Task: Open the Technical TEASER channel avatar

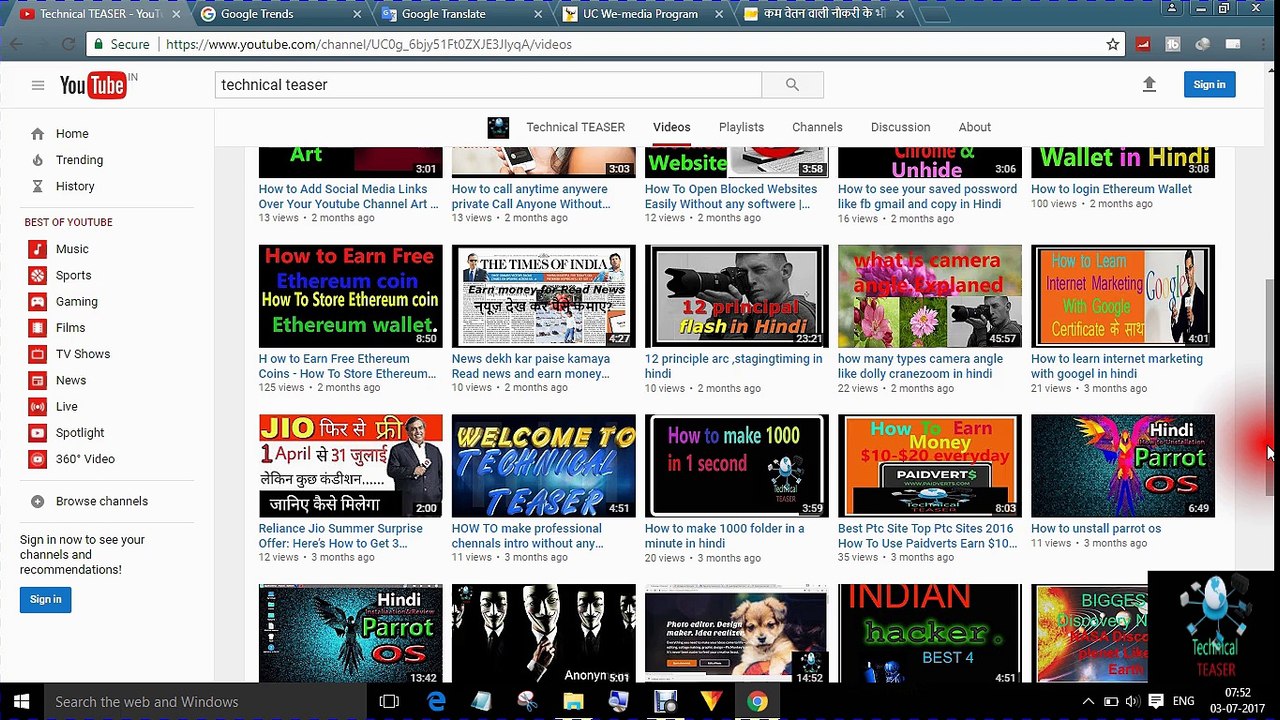Action: 498,127
